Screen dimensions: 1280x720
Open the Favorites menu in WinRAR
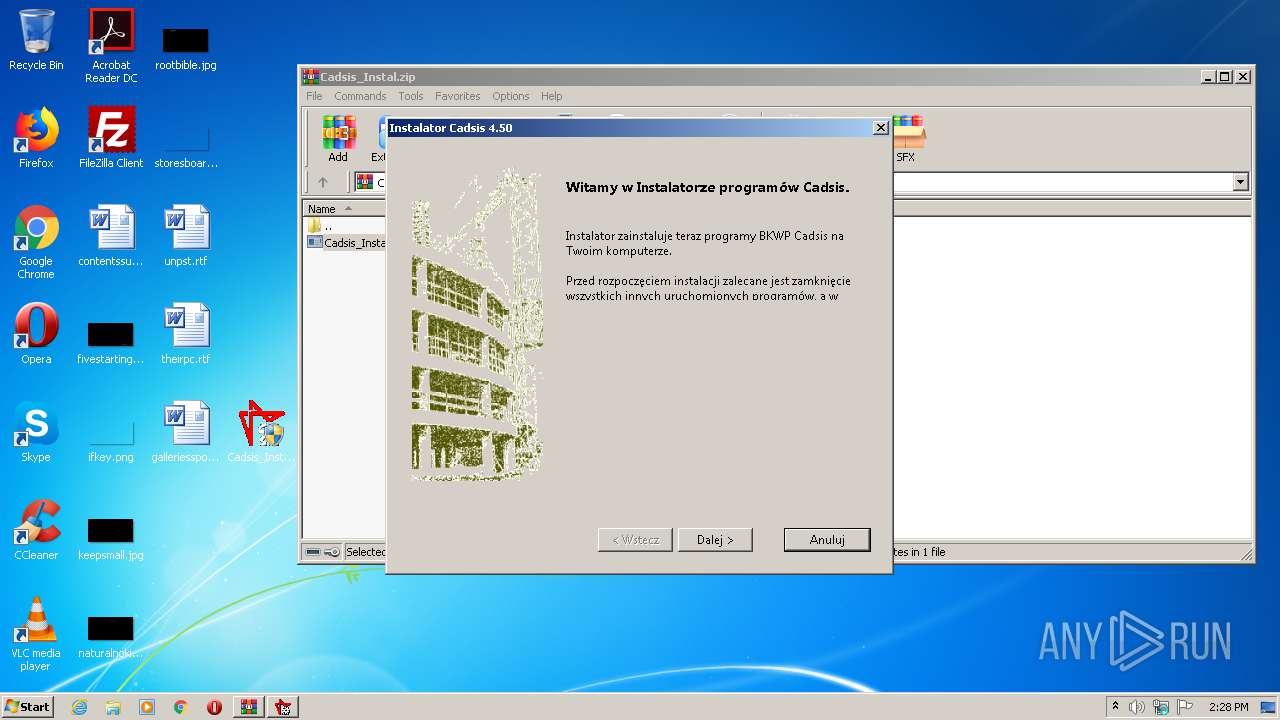click(458, 96)
